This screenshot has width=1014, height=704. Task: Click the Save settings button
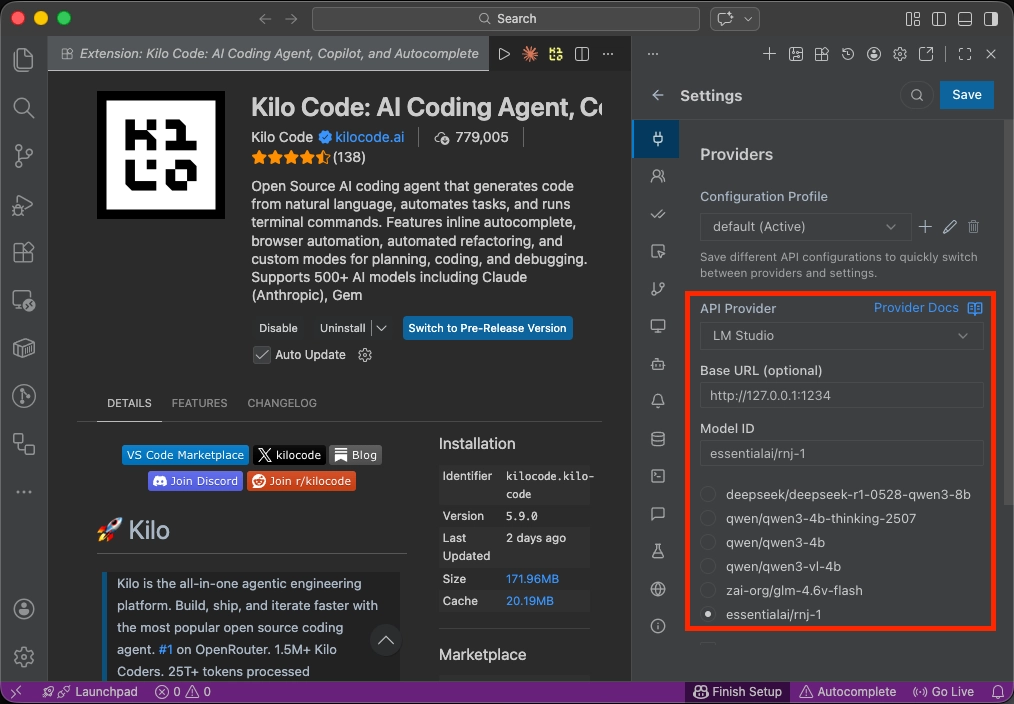click(x=967, y=95)
